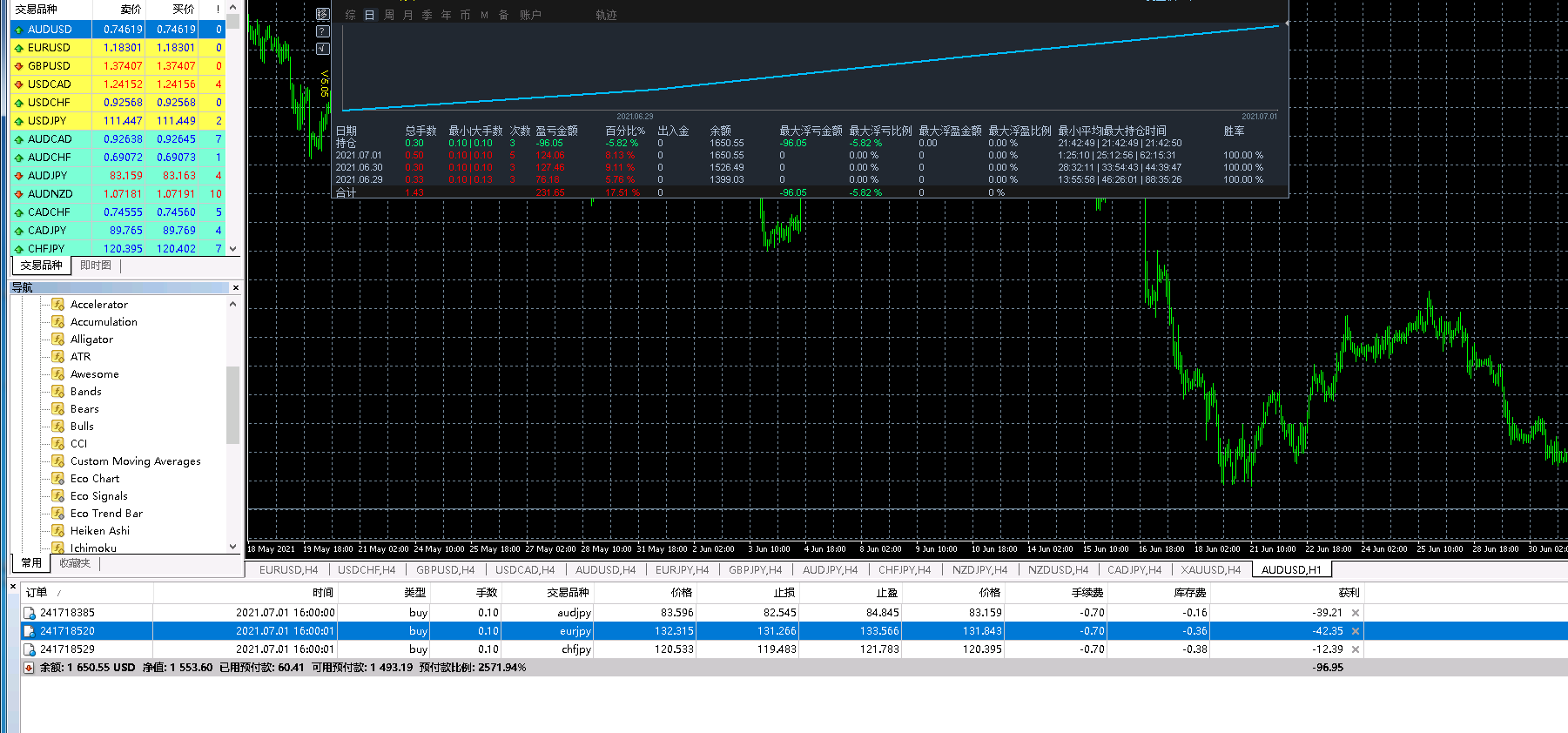Open the 轨迹 track tab
Viewport: 1568px width, 733px height.
pos(606,15)
